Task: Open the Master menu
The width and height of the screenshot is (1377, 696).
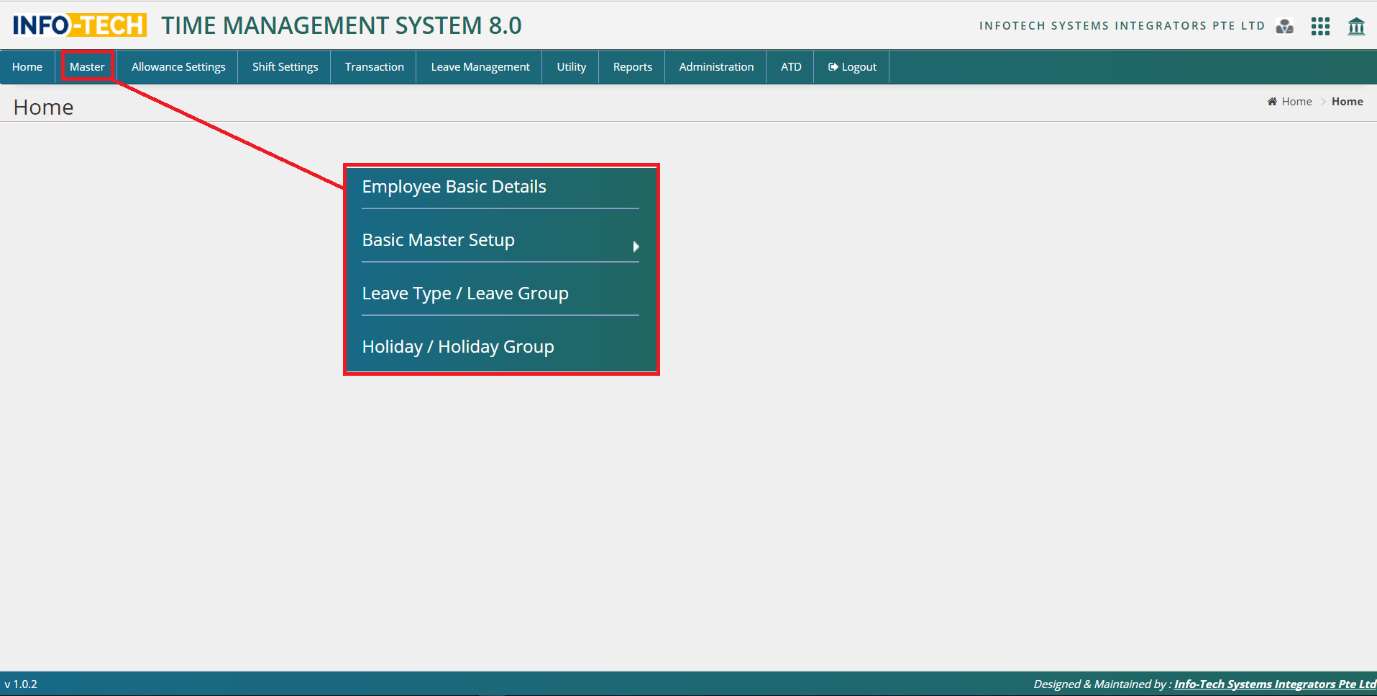Action: [87, 67]
